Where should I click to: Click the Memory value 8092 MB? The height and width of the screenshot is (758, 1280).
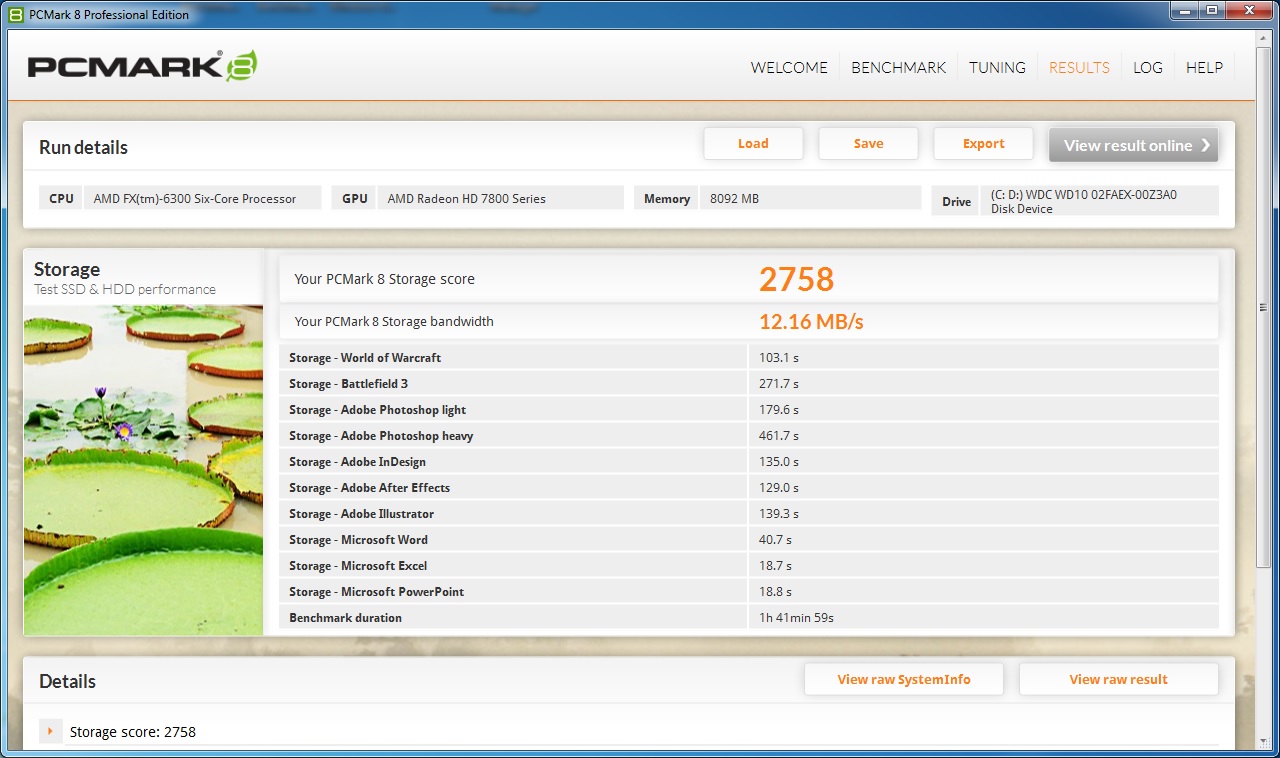click(810, 198)
